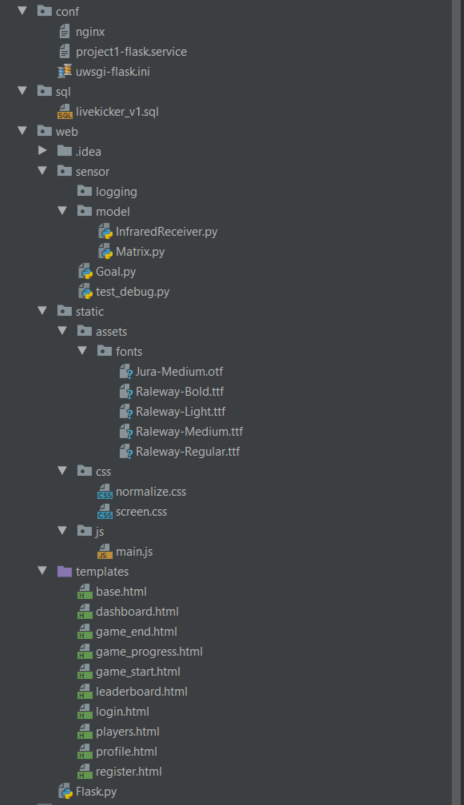464x805 pixels.
Task: Click the CSS icon of screen.css
Action: coord(105,512)
